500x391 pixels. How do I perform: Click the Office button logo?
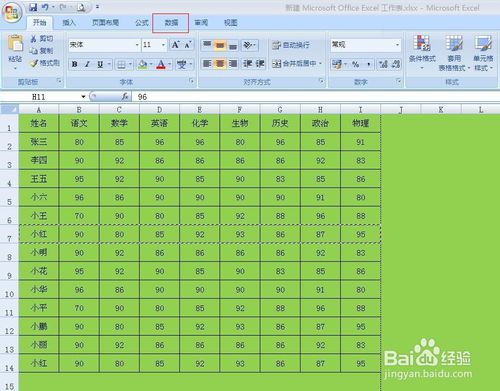[12, 12]
